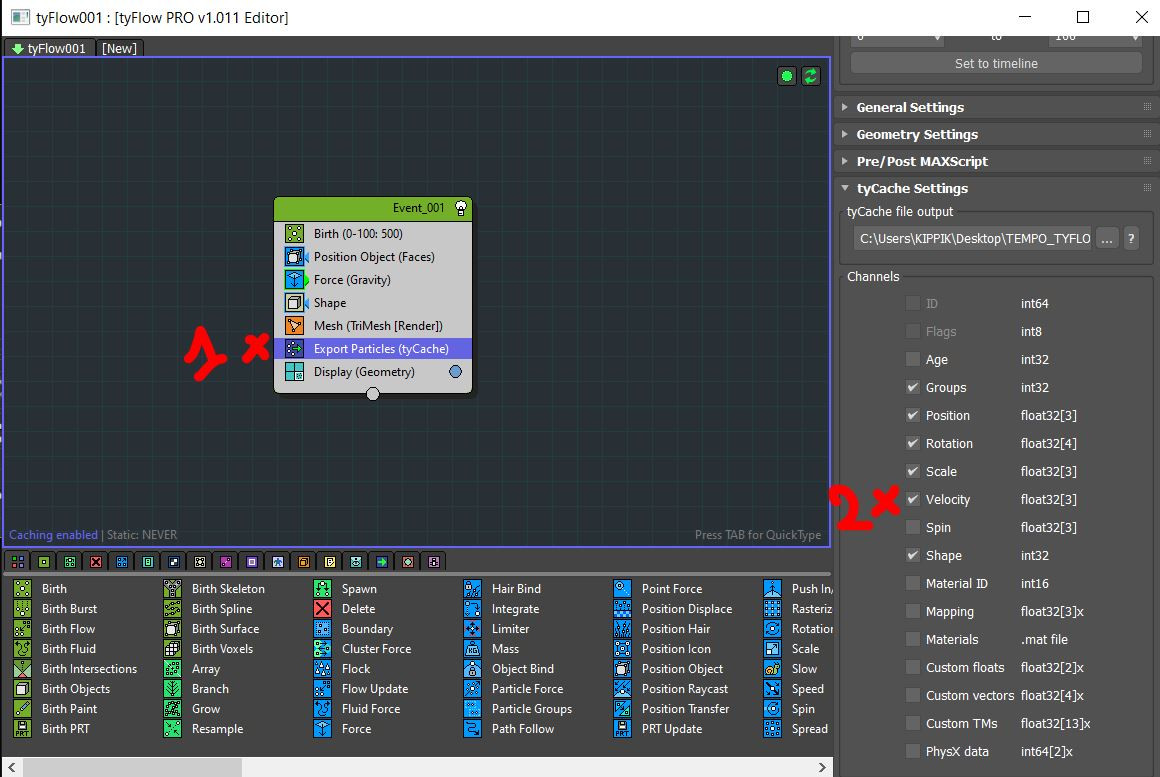Image resolution: width=1160 pixels, height=777 pixels.
Task: Click the Event_001 output connector circle
Action: pos(373,394)
